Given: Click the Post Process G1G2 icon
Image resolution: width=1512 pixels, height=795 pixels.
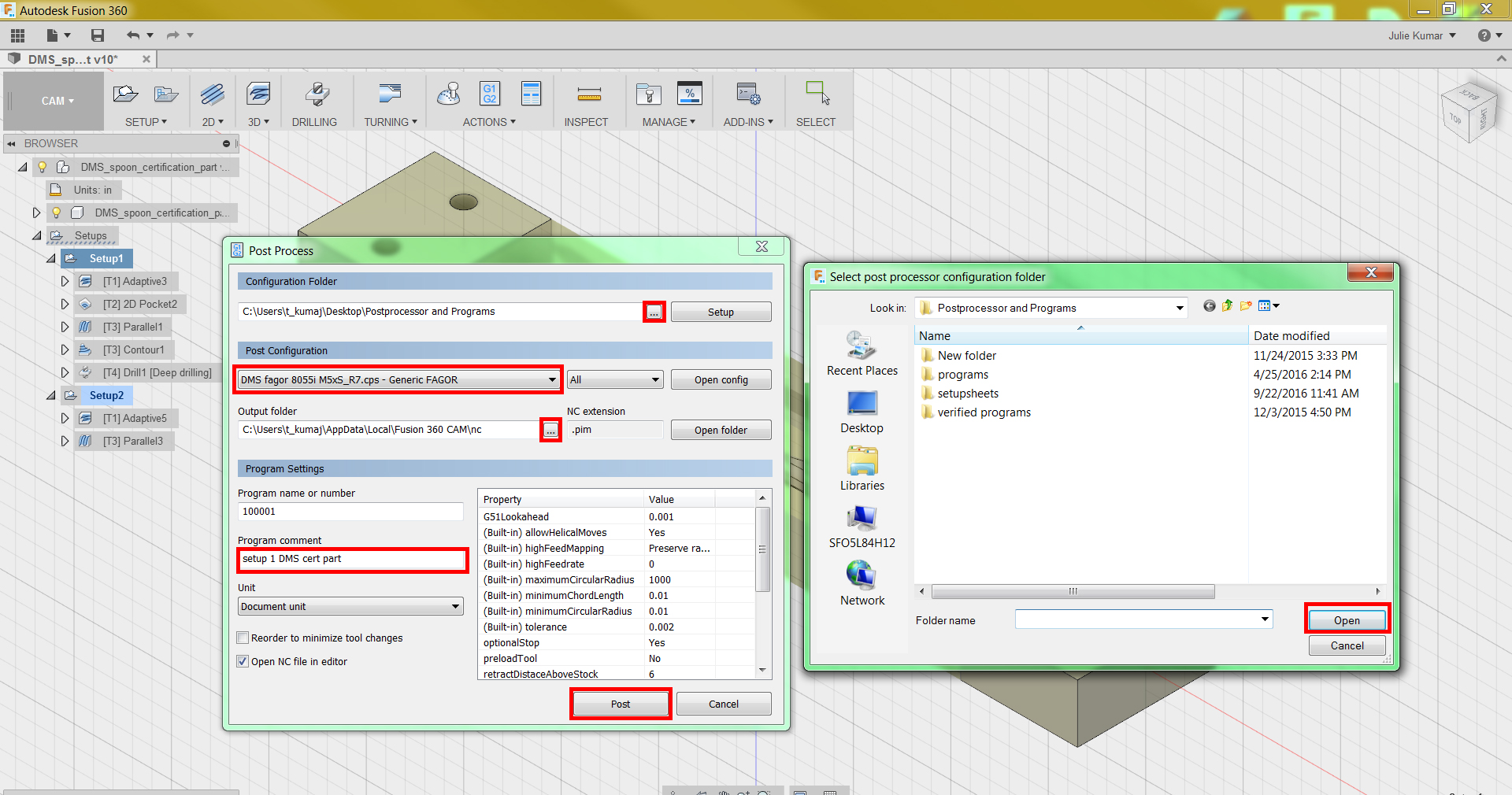Looking at the screenshot, I should [490, 94].
